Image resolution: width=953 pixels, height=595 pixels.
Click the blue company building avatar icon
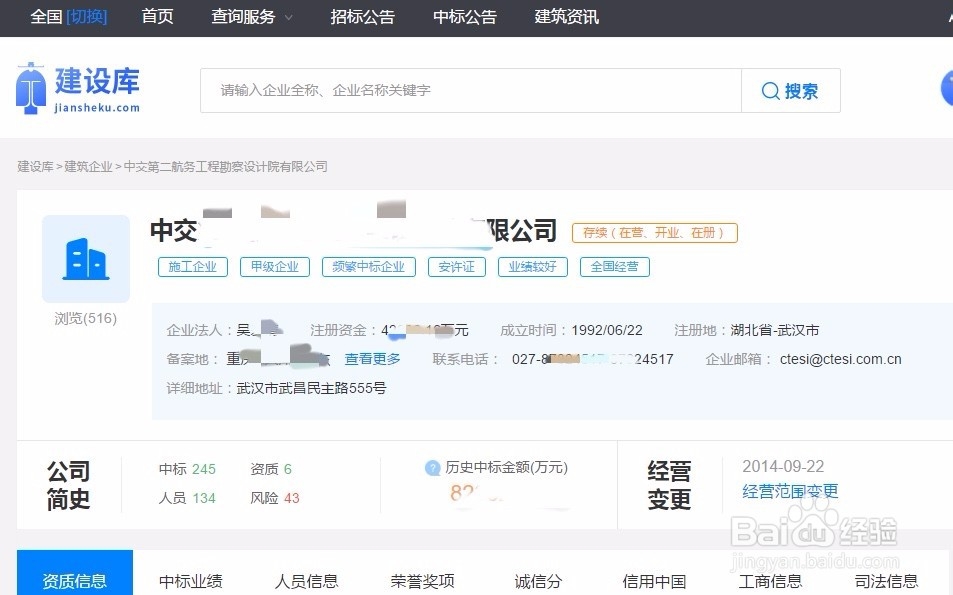[86, 258]
